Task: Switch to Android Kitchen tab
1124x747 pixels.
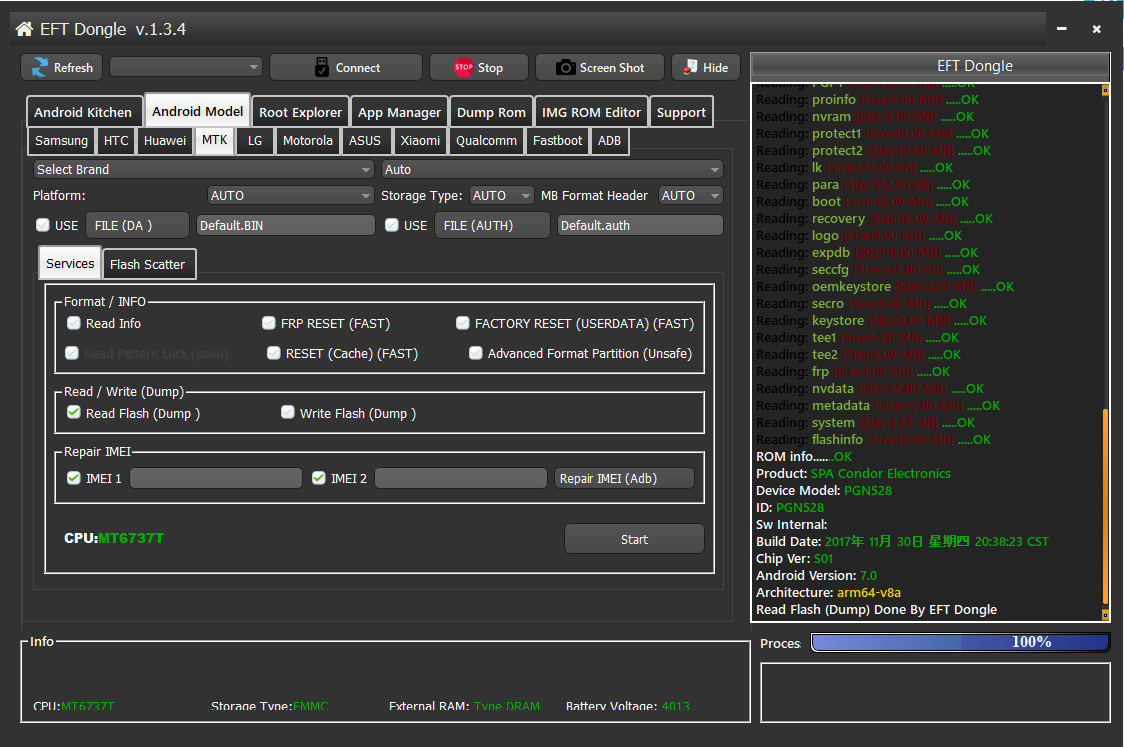Action: click(x=83, y=113)
